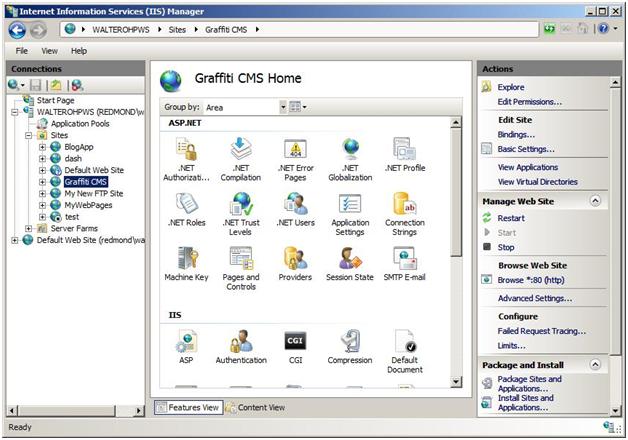628x440 pixels.
Task: Click Edit Permissions link
Action: [529, 102]
